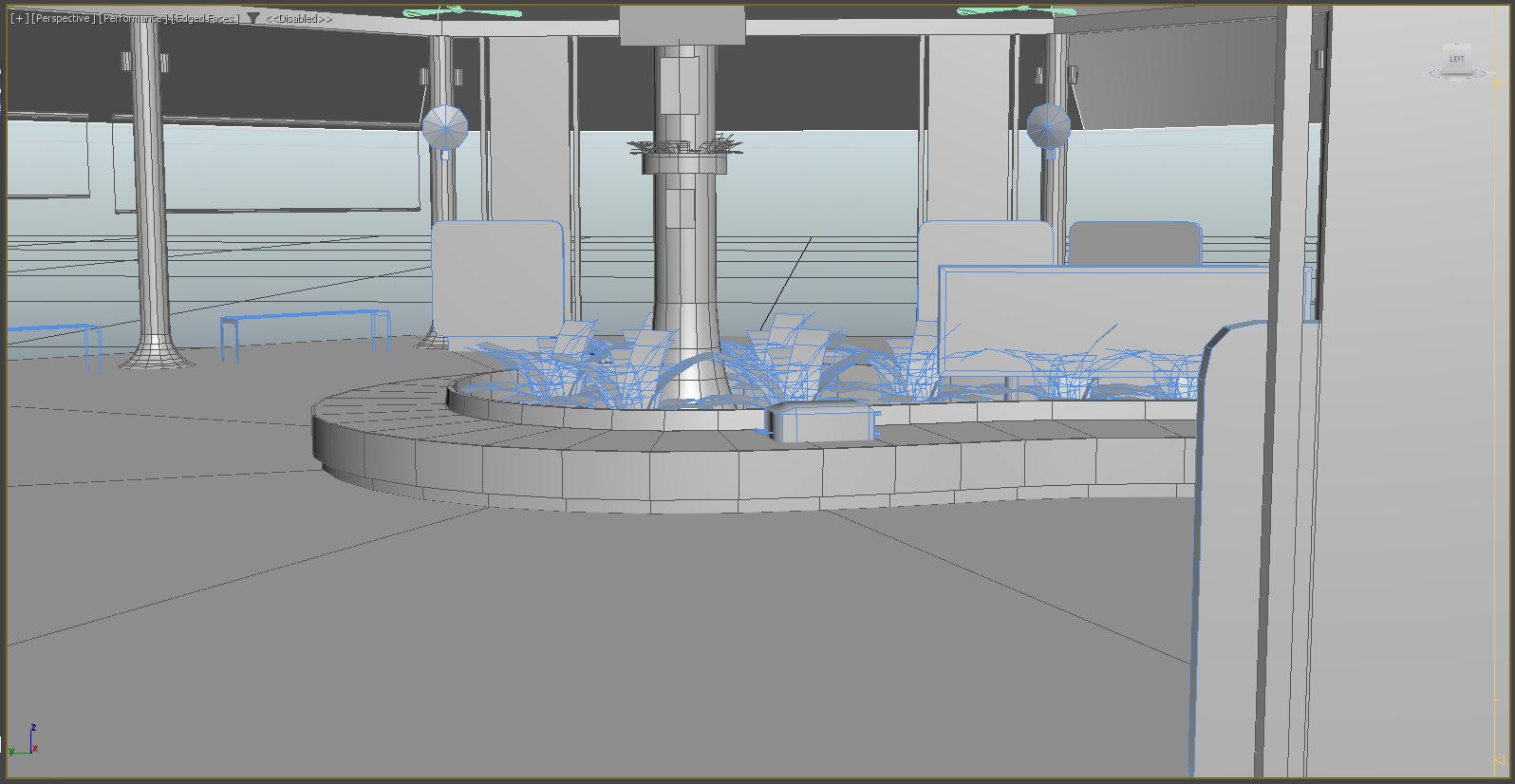Open the Perspective point-of-view menu

click(61, 18)
